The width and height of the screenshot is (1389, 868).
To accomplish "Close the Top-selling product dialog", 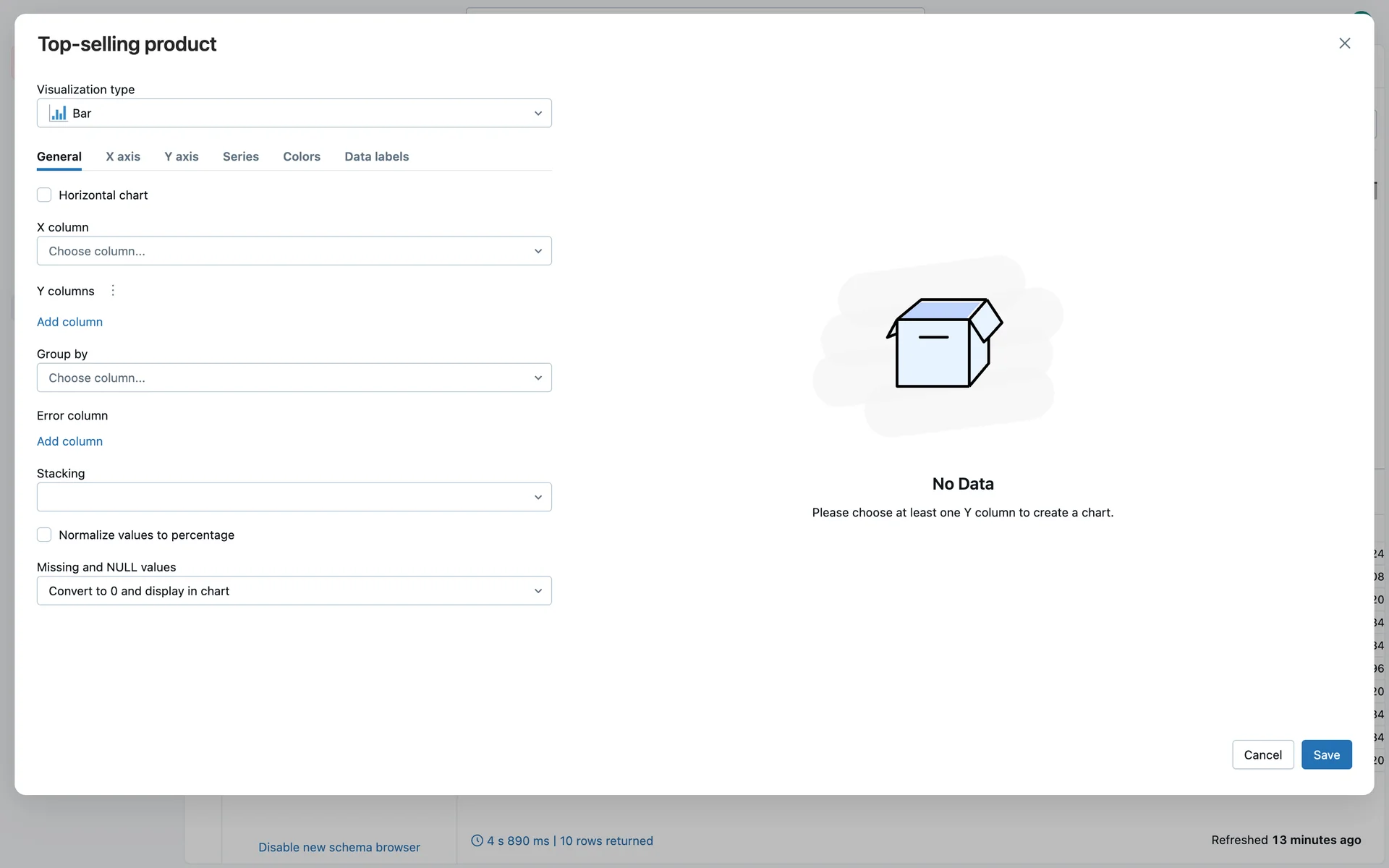I will (x=1344, y=43).
